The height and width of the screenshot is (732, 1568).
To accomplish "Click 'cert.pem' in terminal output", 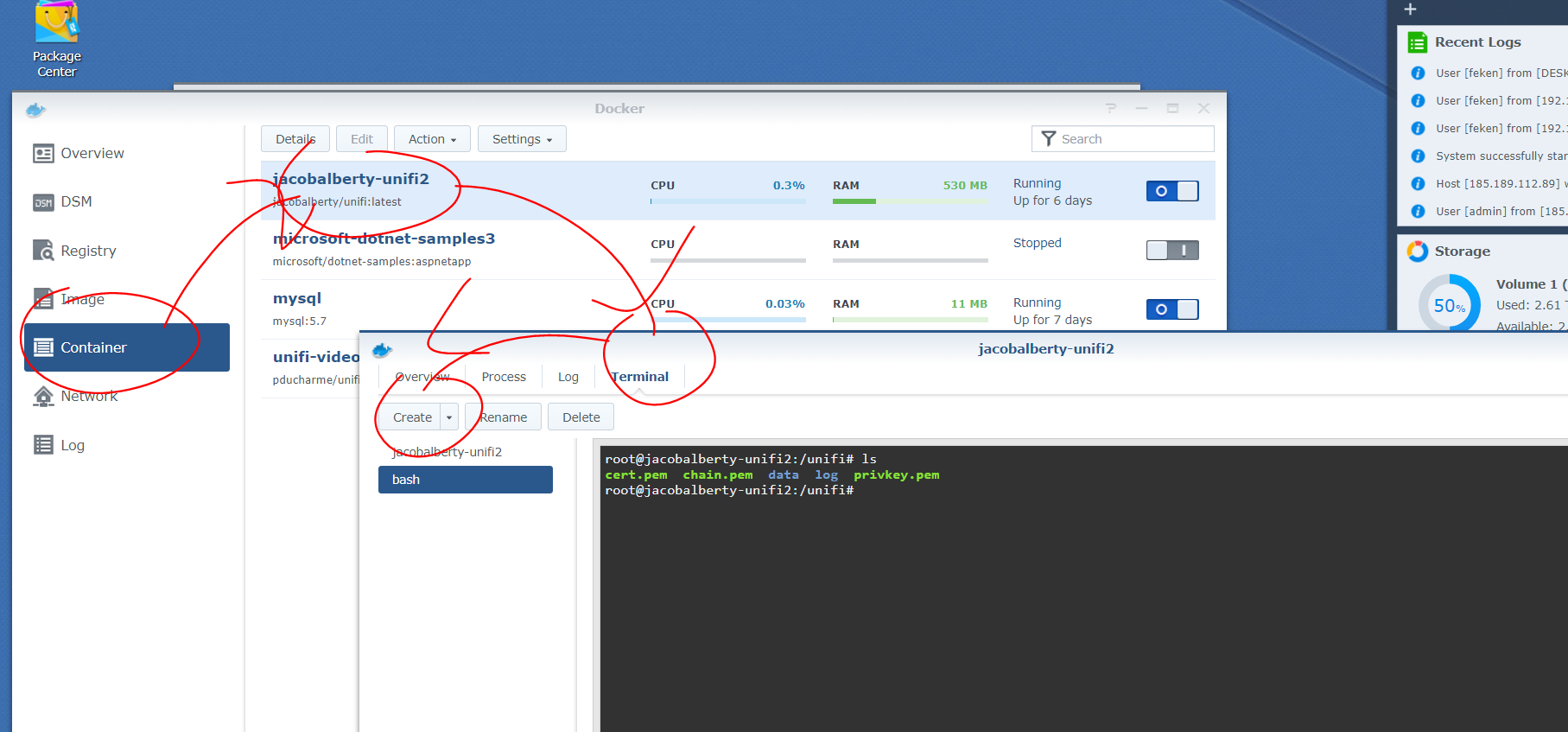I will point(636,474).
